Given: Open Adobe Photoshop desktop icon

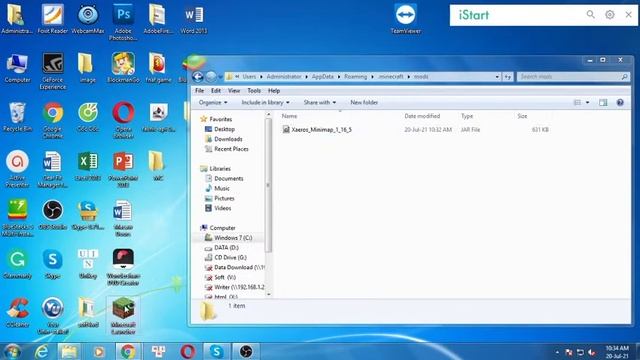Looking at the screenshot, I should [x=123, y=22].
